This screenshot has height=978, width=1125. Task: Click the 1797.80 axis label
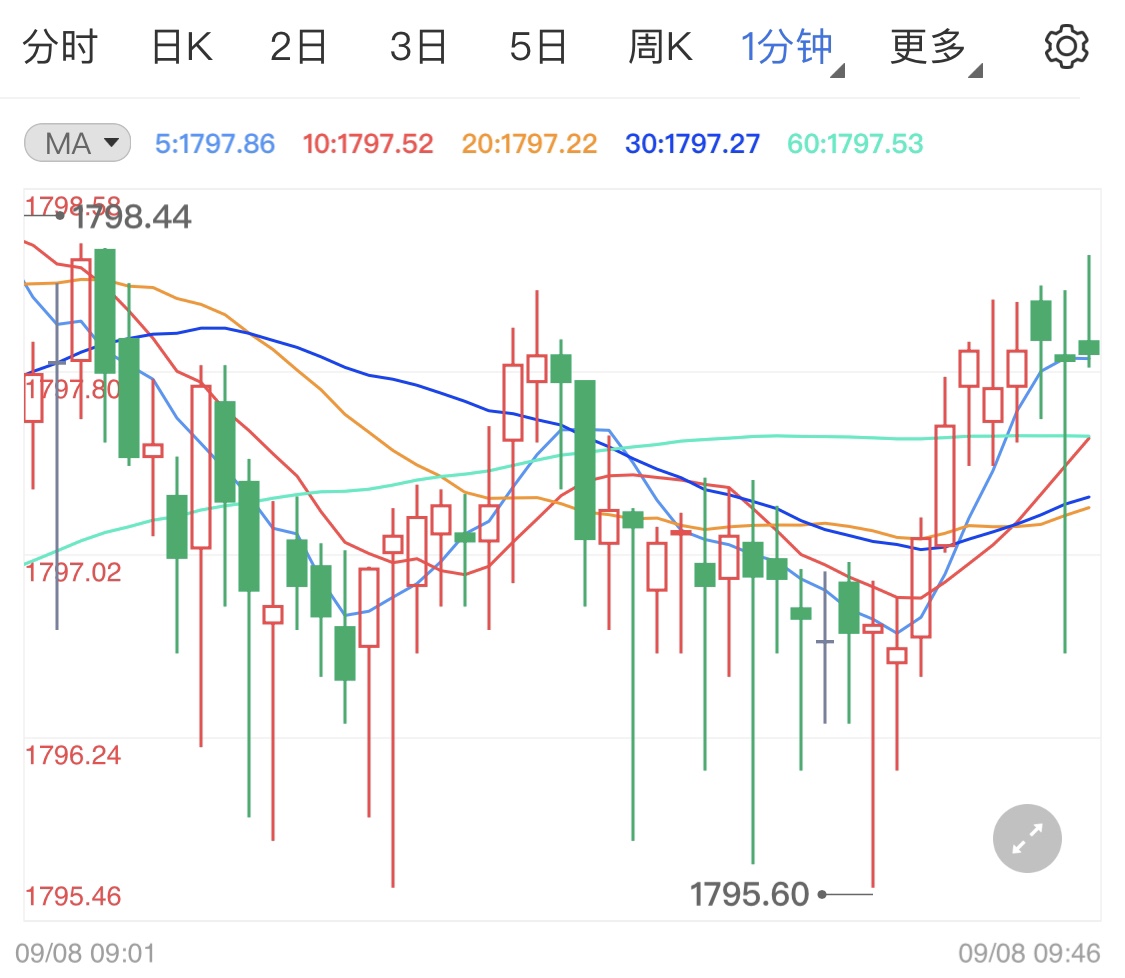tap(72, 390)
